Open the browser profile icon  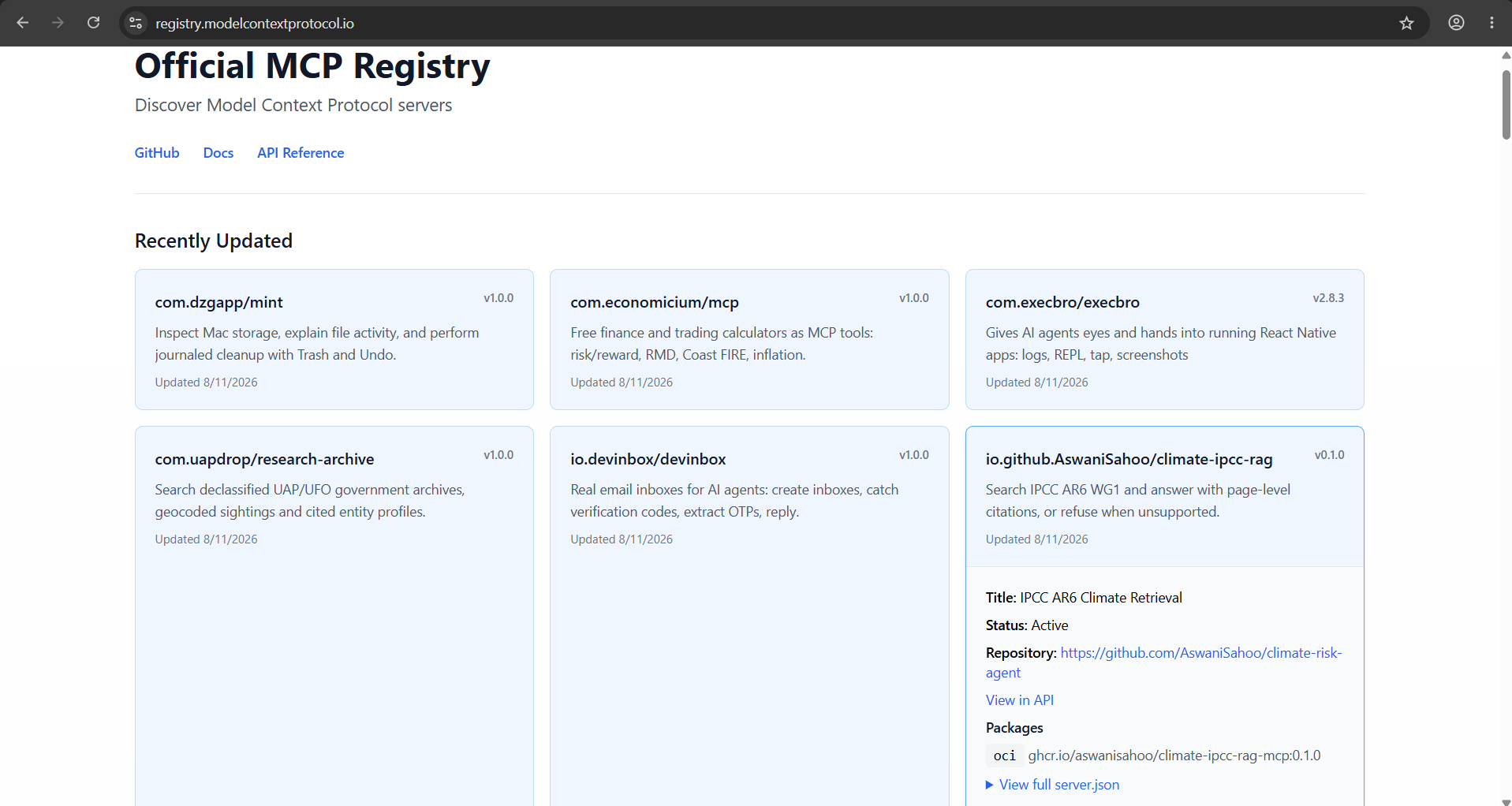point(1456,23)
